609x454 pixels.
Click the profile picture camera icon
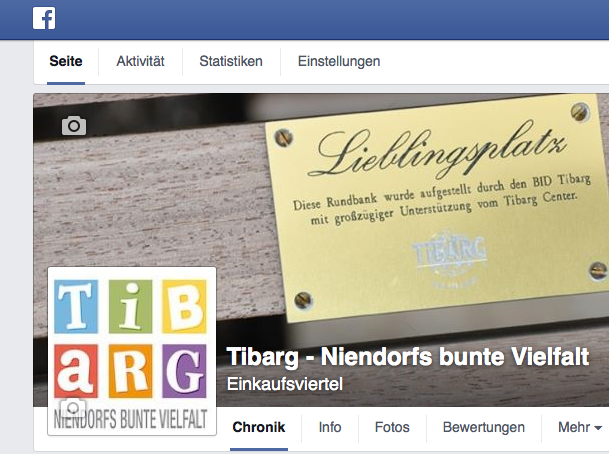(x=73, y=407)
